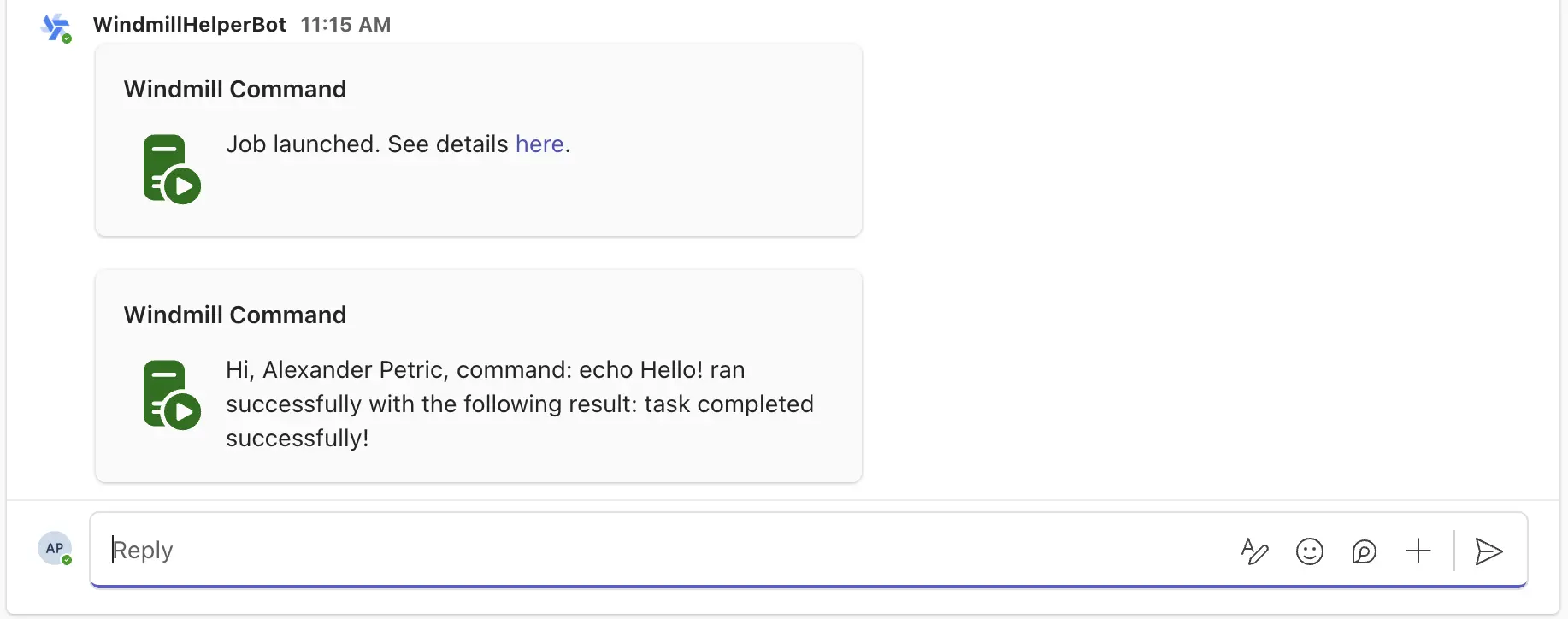This screenshot has width=1568, height=619.
Task: Open the job details 'here' link
Action: (539, 144)
